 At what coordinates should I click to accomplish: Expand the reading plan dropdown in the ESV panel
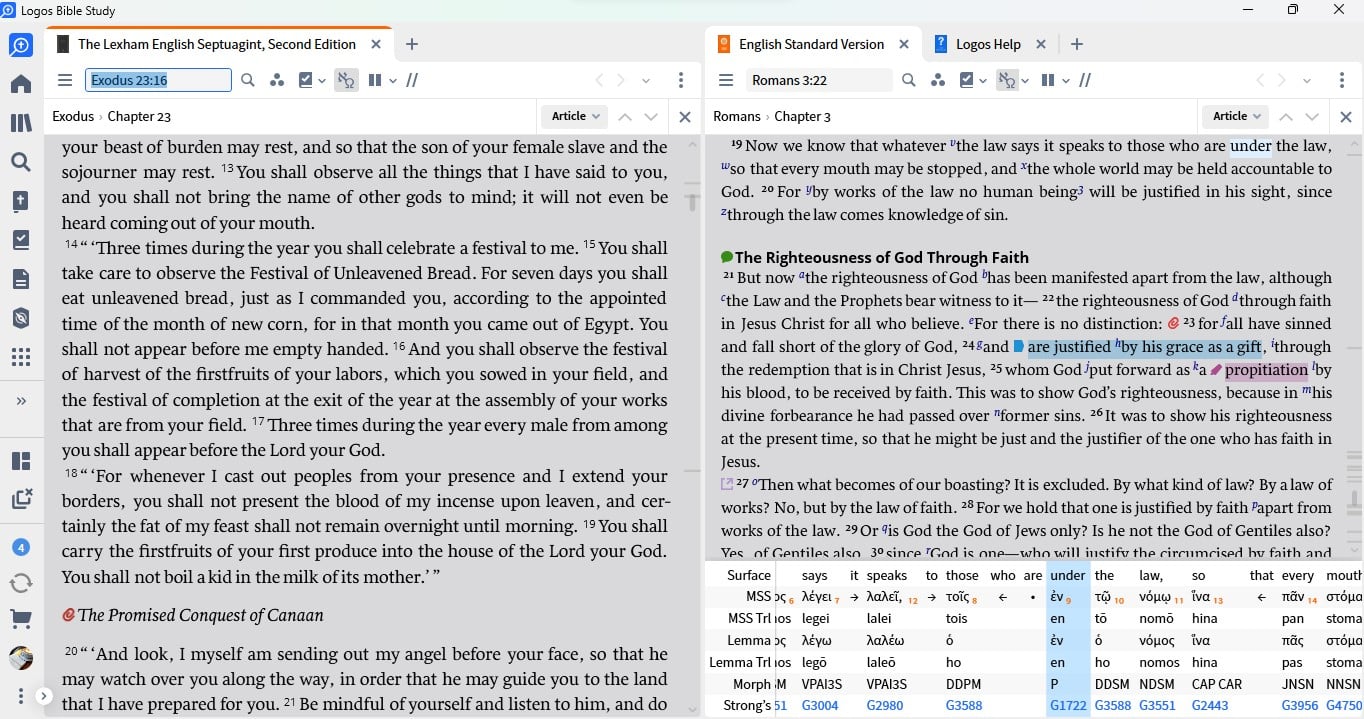pyautogui.click(x=983, y=81)
